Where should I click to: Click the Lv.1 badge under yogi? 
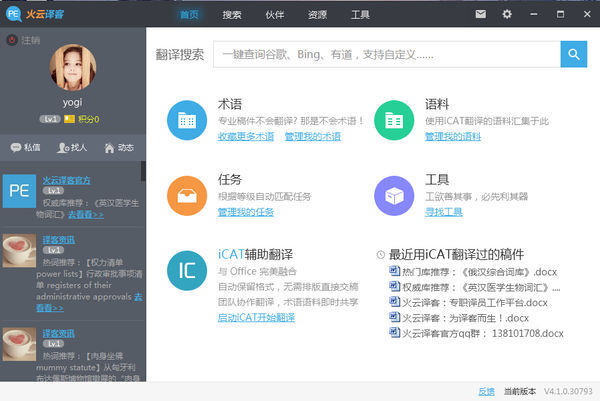(50, 119)
